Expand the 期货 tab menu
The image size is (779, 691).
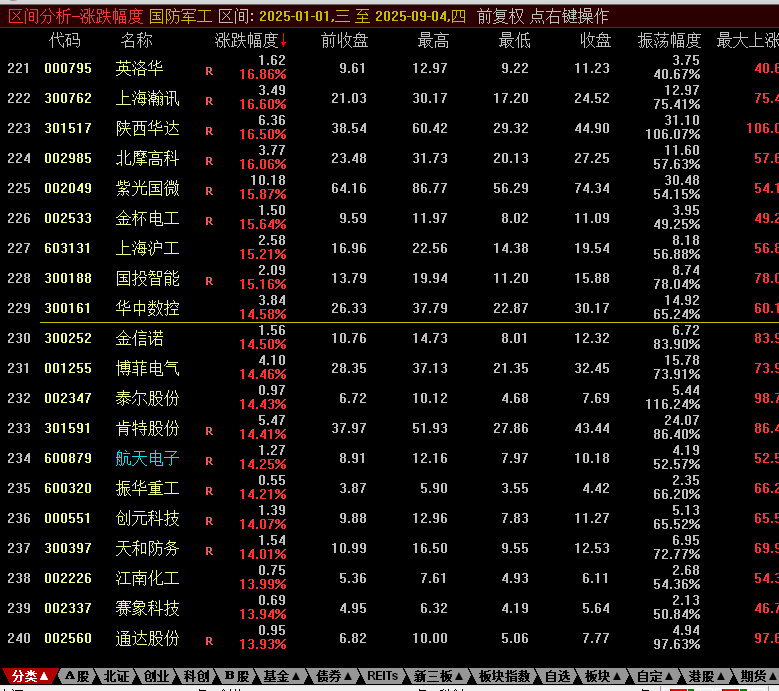click(x=759, y=676)
